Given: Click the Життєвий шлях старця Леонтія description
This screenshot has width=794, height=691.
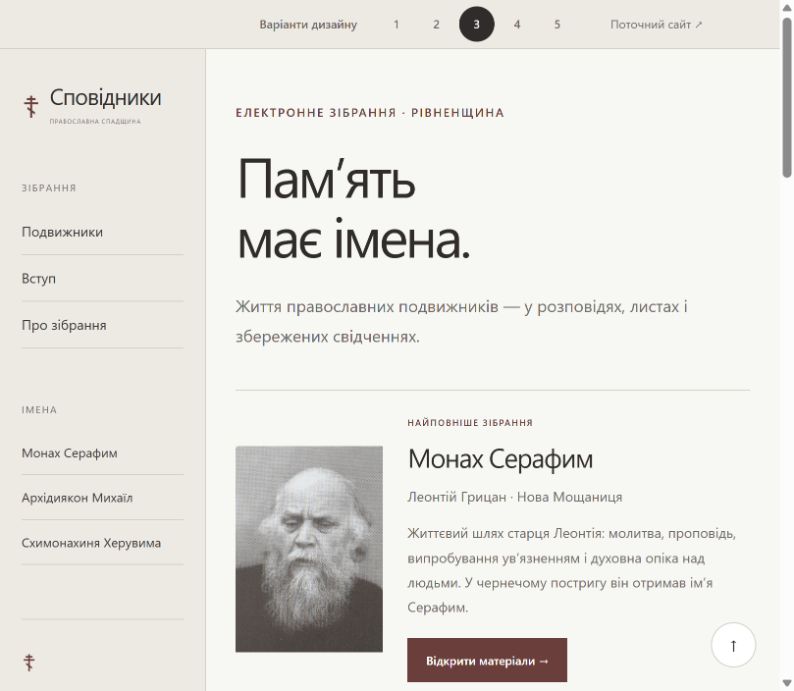Looking at the screenshot, I should click(x=572, y=571).
